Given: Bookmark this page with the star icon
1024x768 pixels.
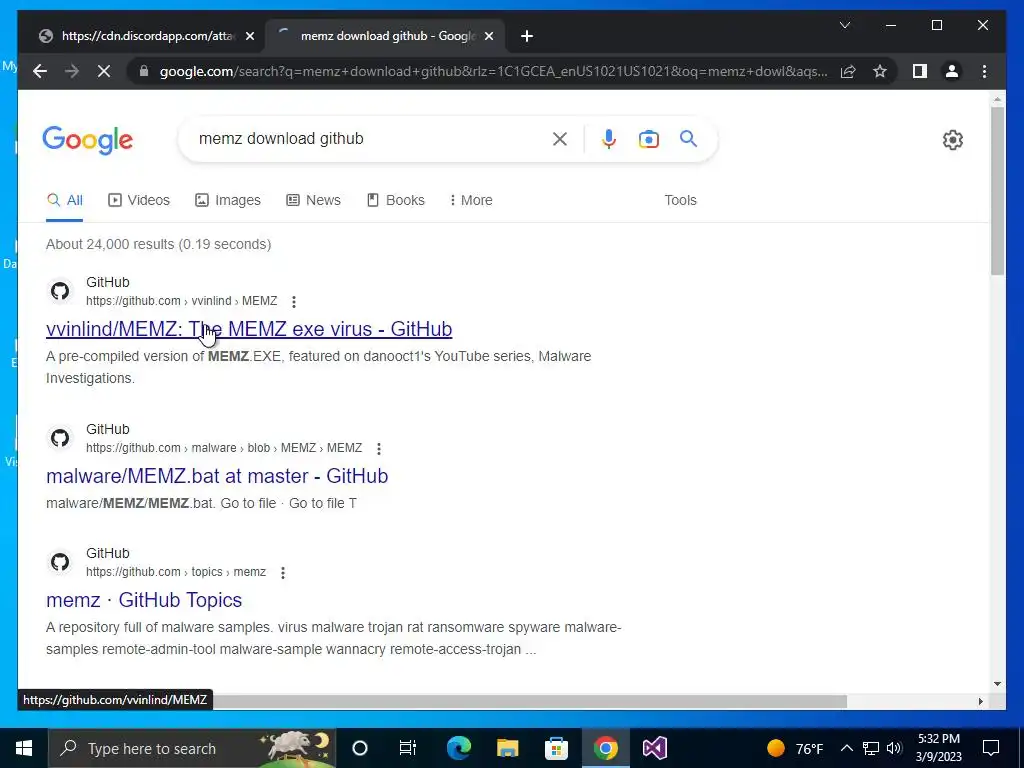Looking at the screenshot, I should (880, 71).
